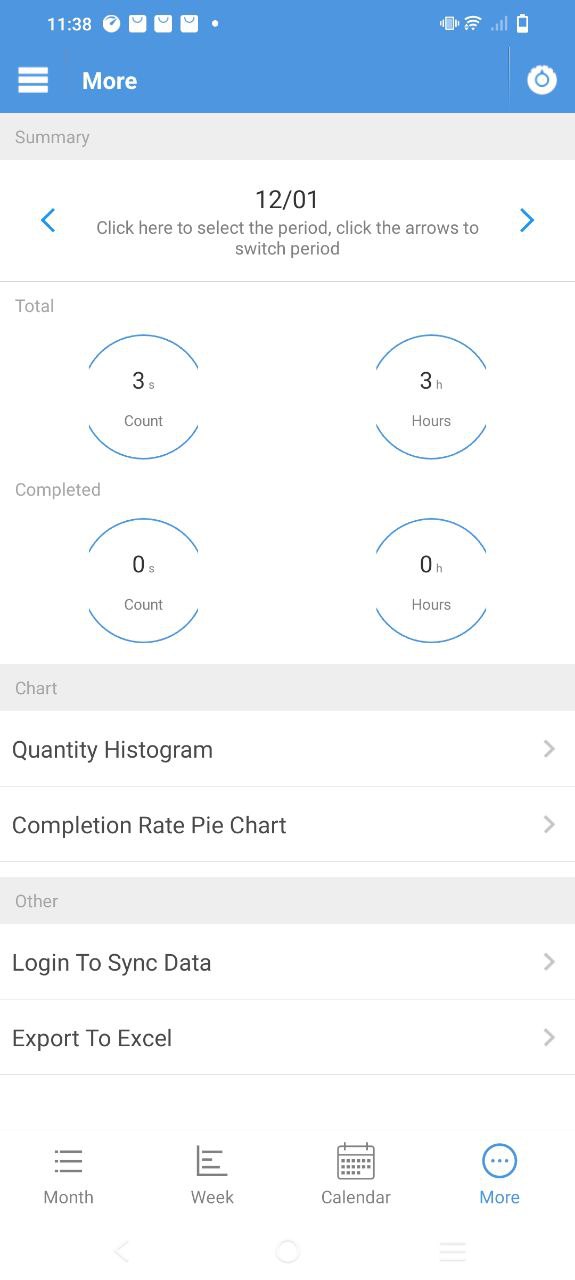The width and height of the screenshot is (575, 1280).
Task: Select the Month list icon
Action: [68, 1161]
